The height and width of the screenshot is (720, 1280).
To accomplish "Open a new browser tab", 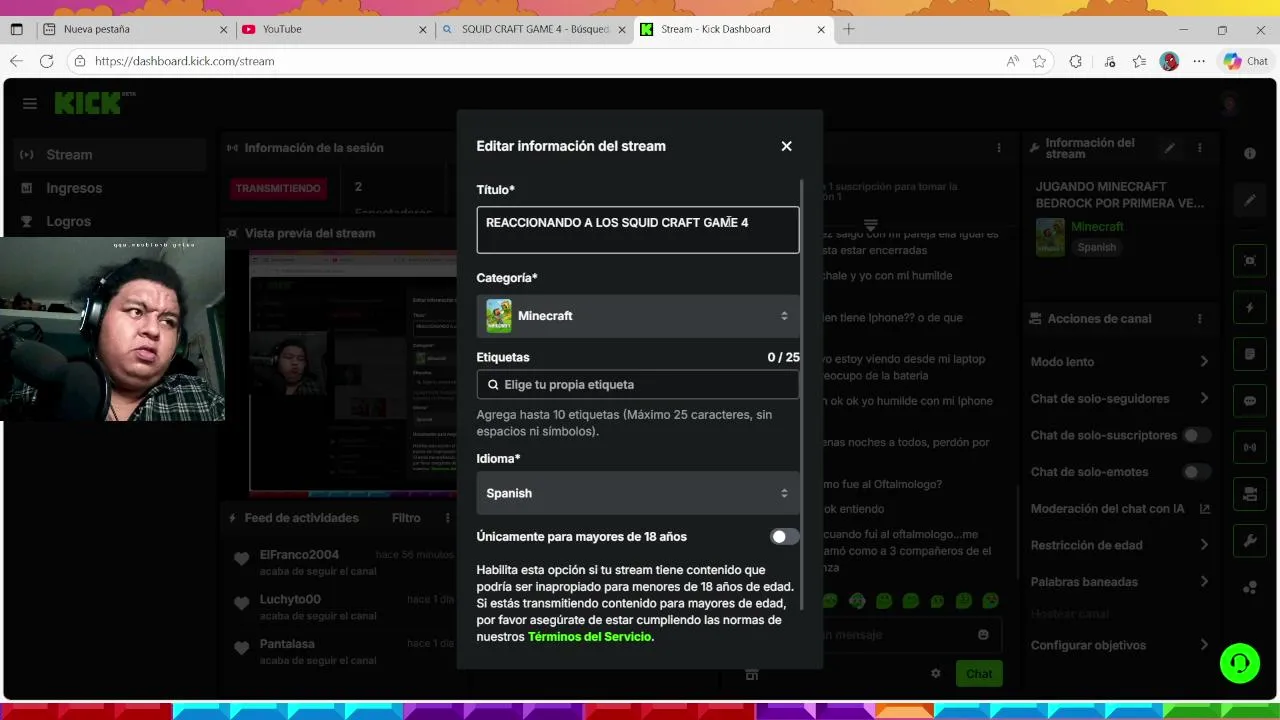I will pos(849,29).
